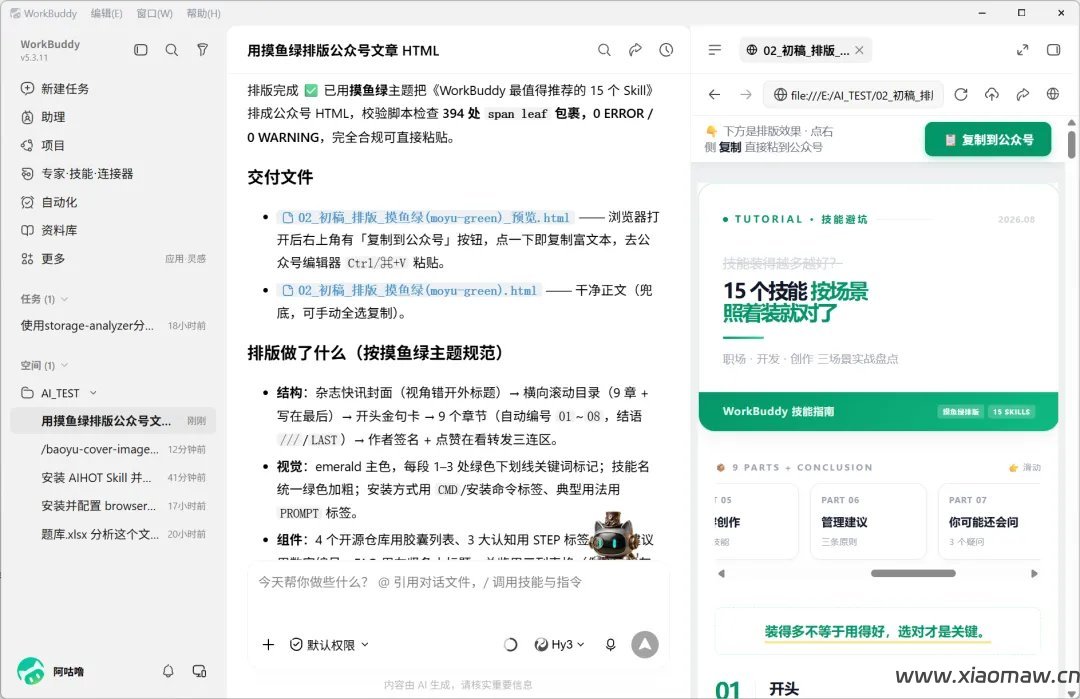Viewport: 1080px width, 699px height.
Task: Close the 02_初稿_排版 preview tab
Action: pyautogui.click(x=859, y=50)
